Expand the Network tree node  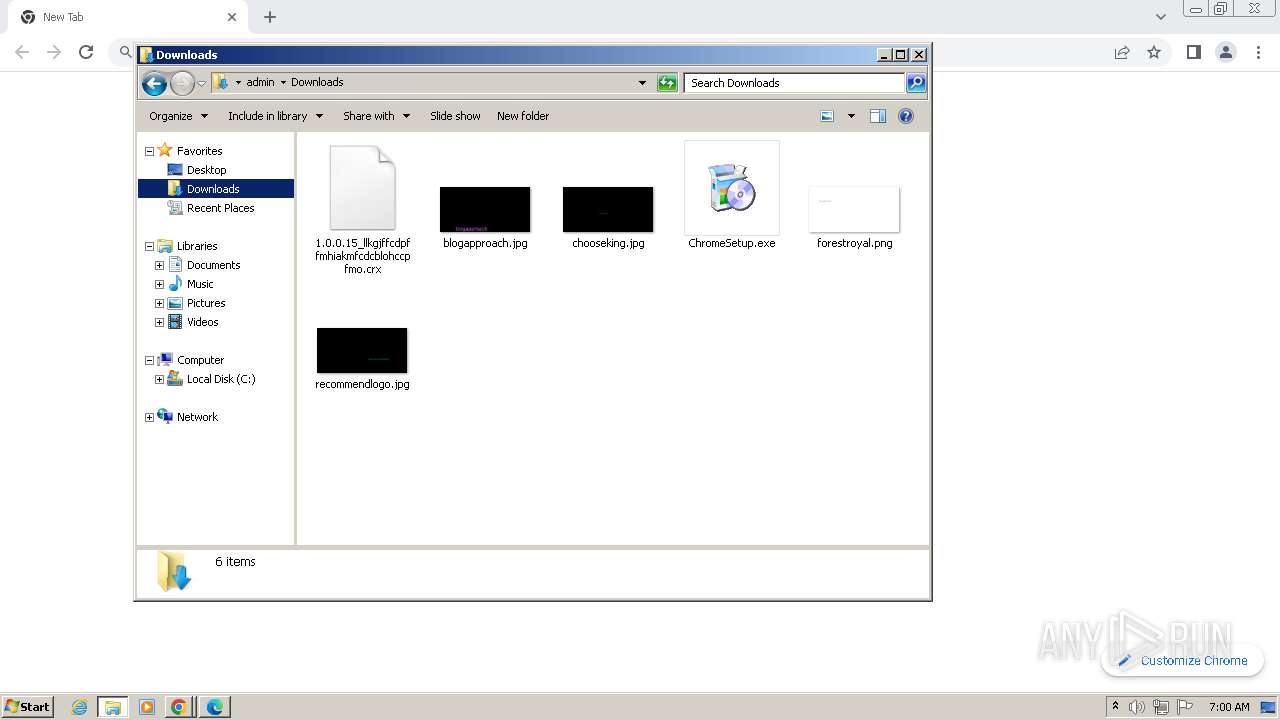(149, 418)
